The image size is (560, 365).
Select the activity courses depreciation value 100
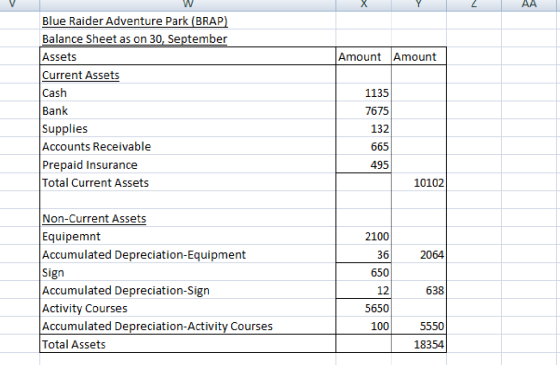pyautogui.click(x=364, y=326)
